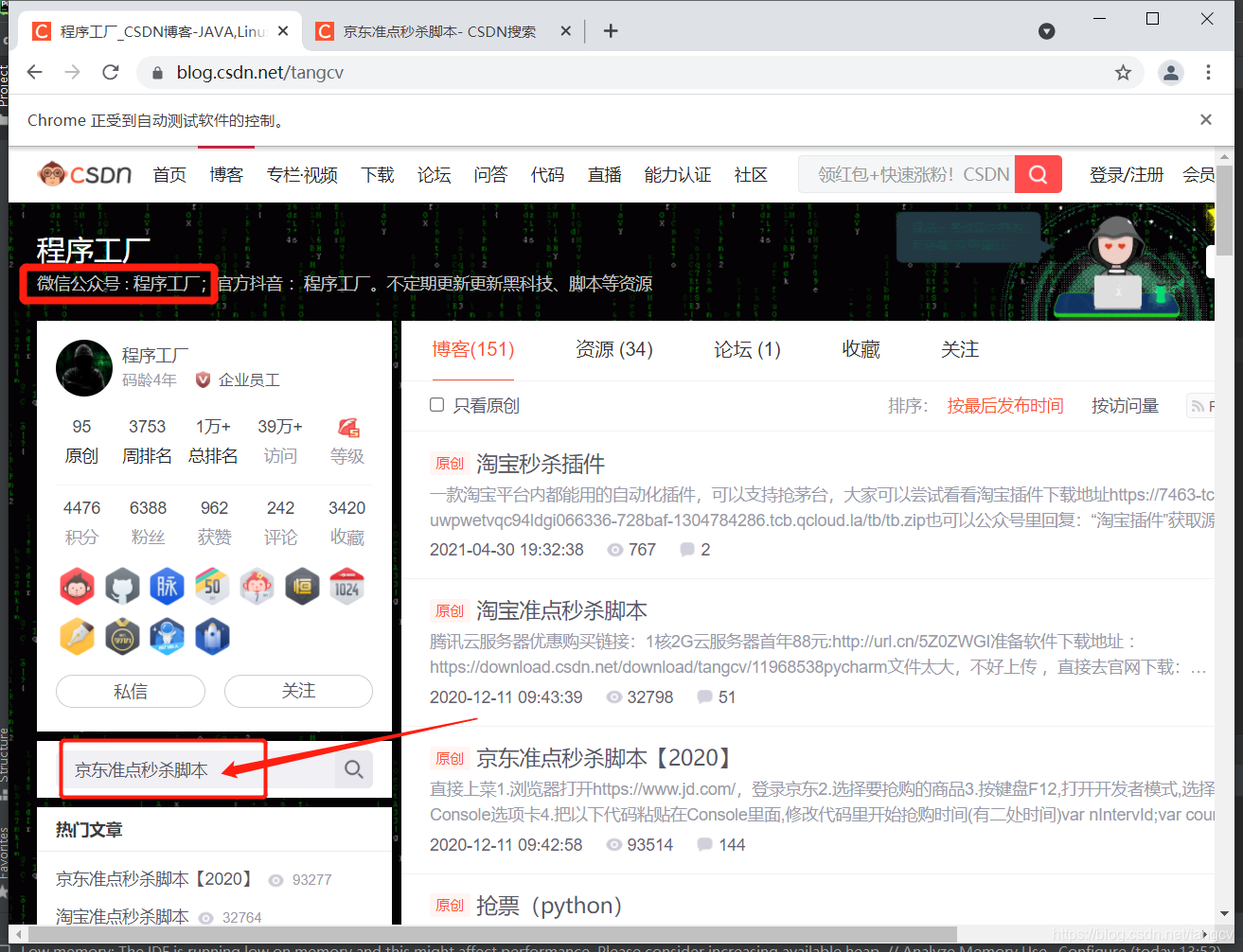Click the red monkey badge
Image resolution: width=1243 pixels, height=952 pixels.
pyautogui.click(x=78, y=588)
